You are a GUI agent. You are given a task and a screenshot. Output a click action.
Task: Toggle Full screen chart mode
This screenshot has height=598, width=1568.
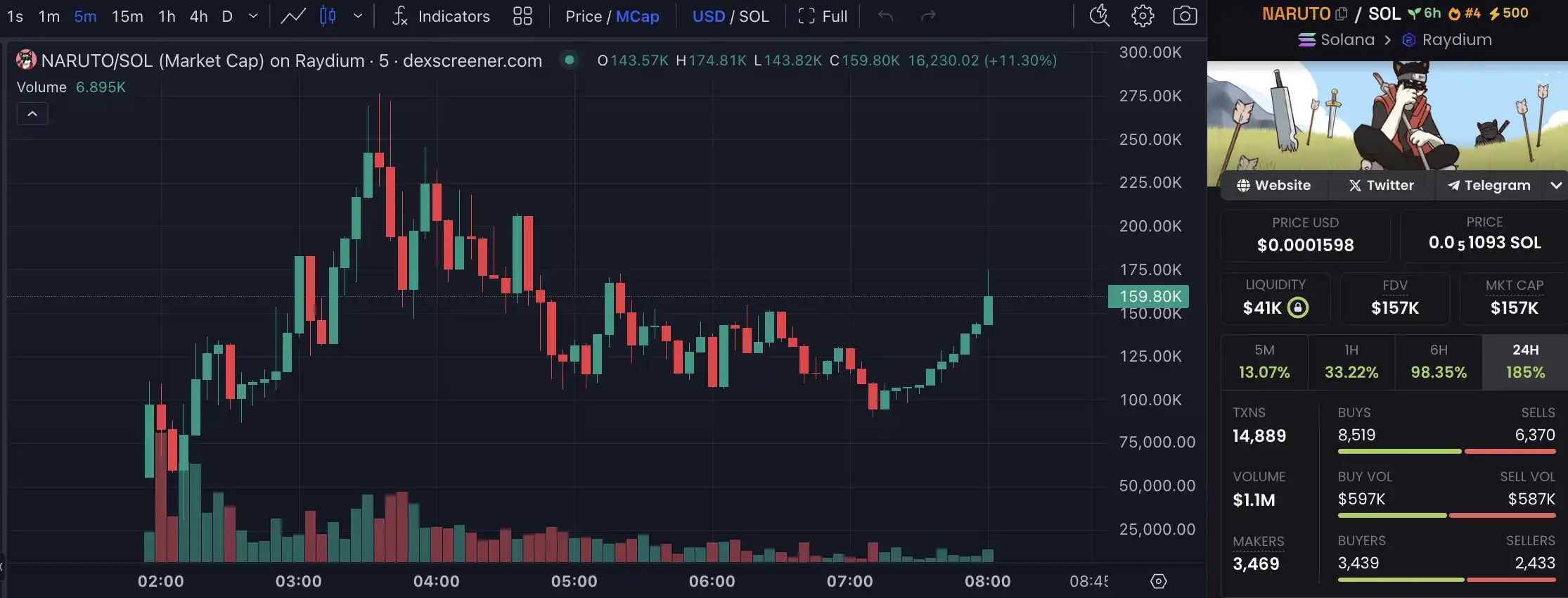click(x=823, y=16)
